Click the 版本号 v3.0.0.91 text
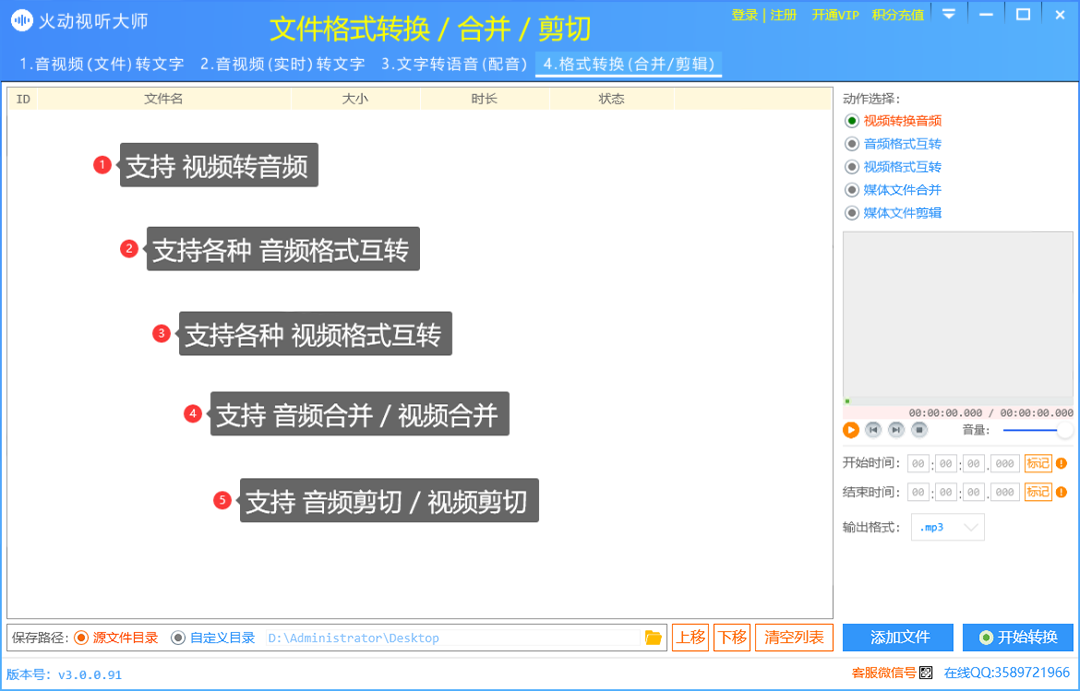 (x=64, y=674)
